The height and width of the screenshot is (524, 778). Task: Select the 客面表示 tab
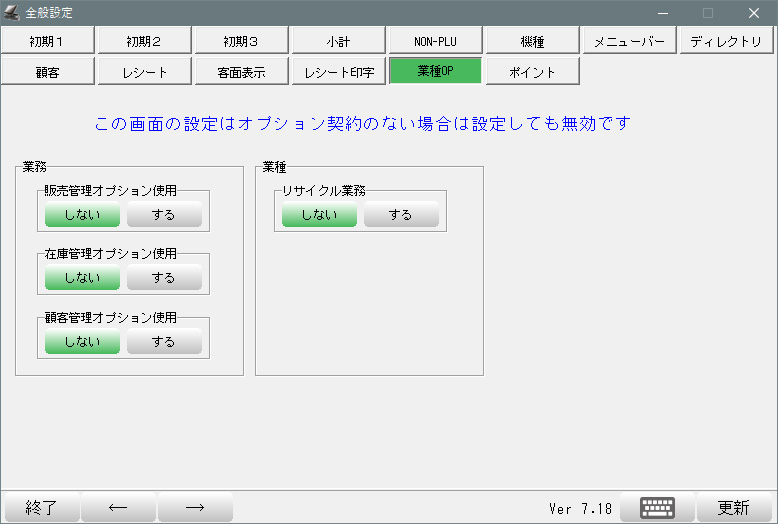tap(241, 72)
